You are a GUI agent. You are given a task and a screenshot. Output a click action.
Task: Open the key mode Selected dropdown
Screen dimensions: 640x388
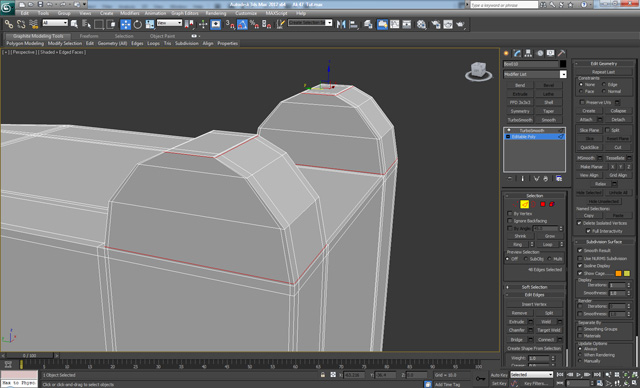pos(531,375)
